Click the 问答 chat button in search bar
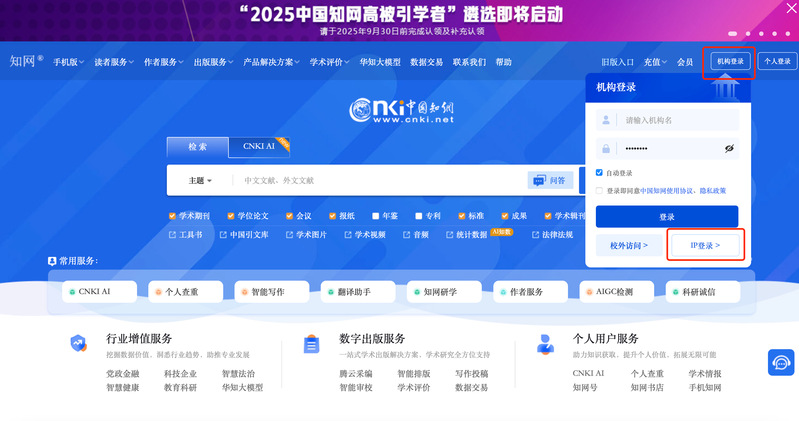This screenshot has height=421, width=799. tap(550, 180)
